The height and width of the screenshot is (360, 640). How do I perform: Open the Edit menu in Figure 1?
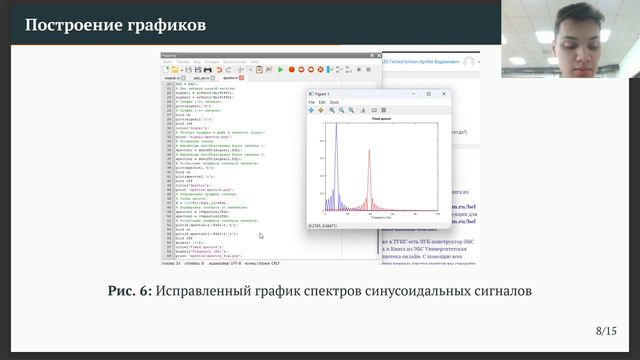(322, 102)
